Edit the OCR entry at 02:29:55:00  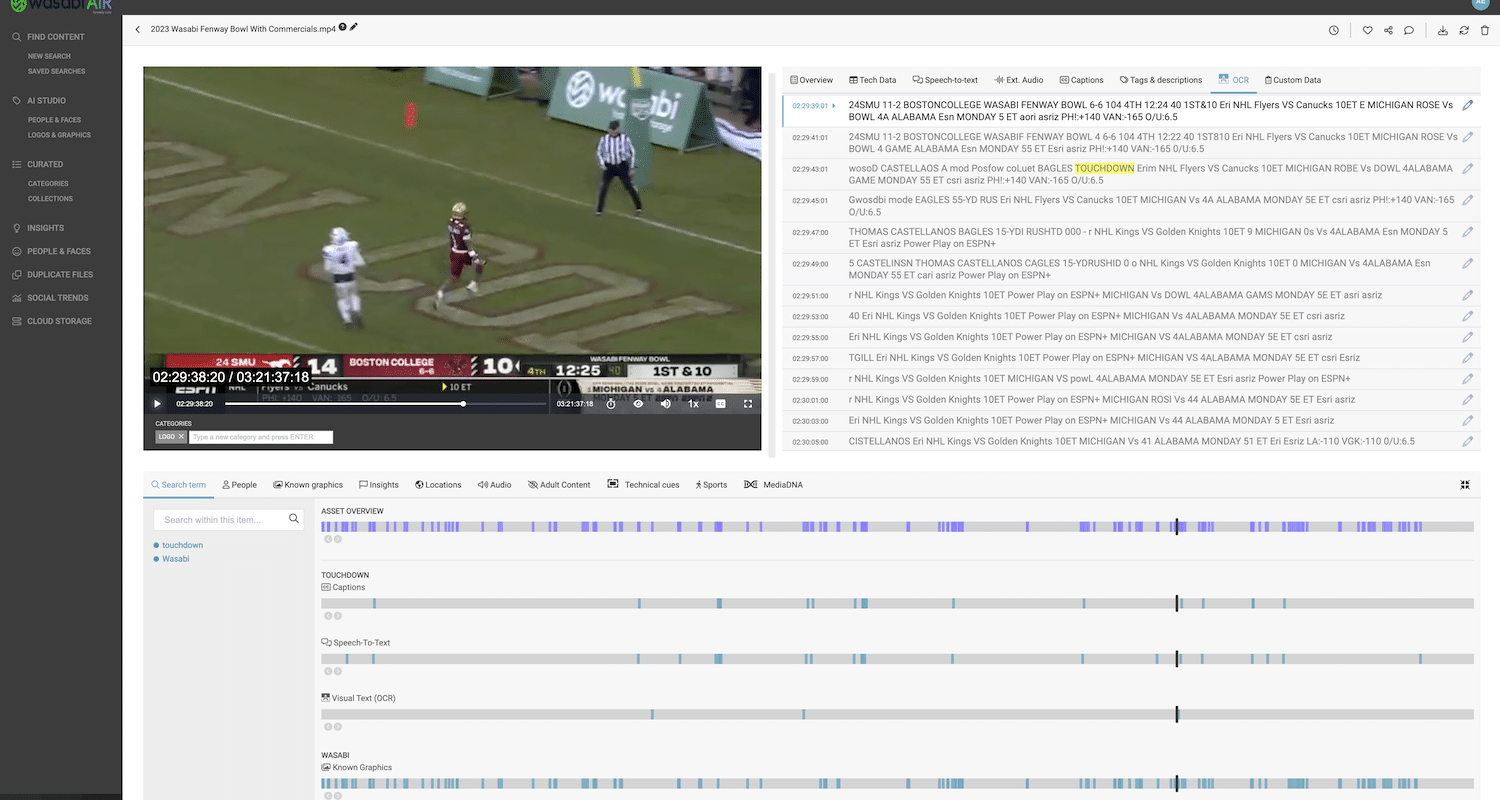[1468, 337]
